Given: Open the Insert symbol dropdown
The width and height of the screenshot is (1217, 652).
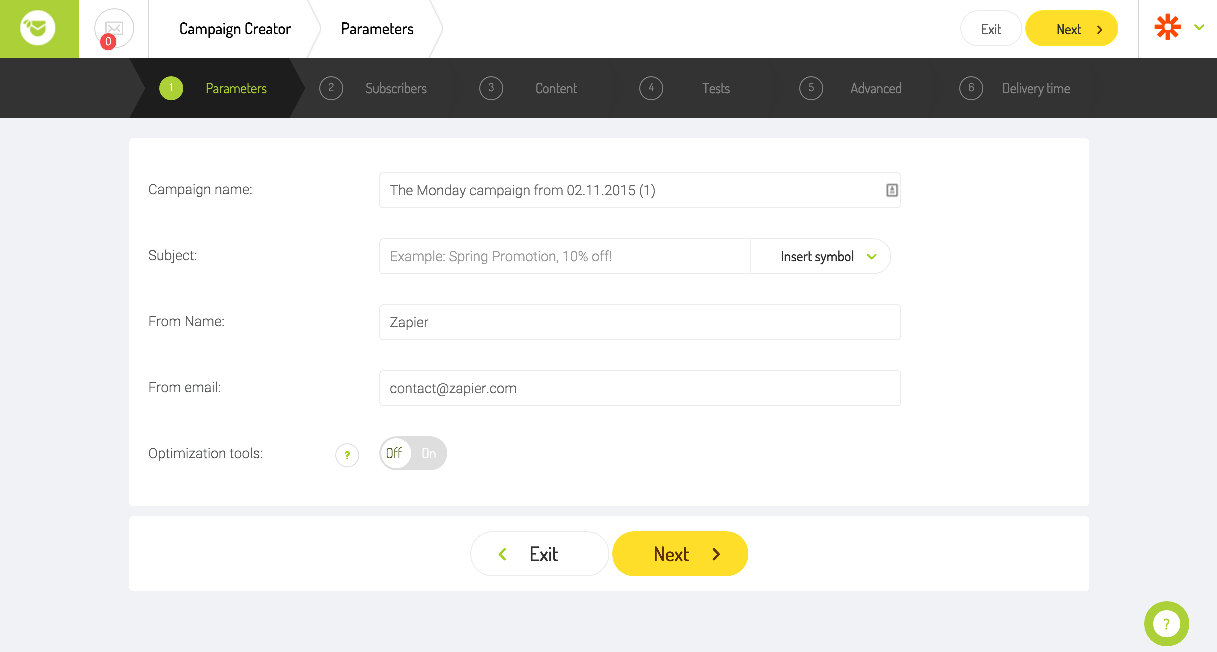Looking at the screenshot, I should (821, 256).
